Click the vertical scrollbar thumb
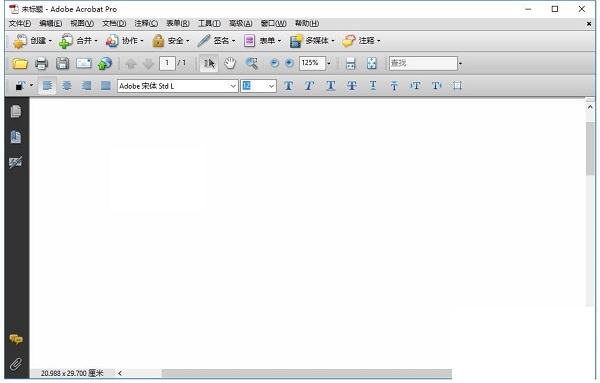The height and width of the screenshot is (383, 600). tap(590, 148)
